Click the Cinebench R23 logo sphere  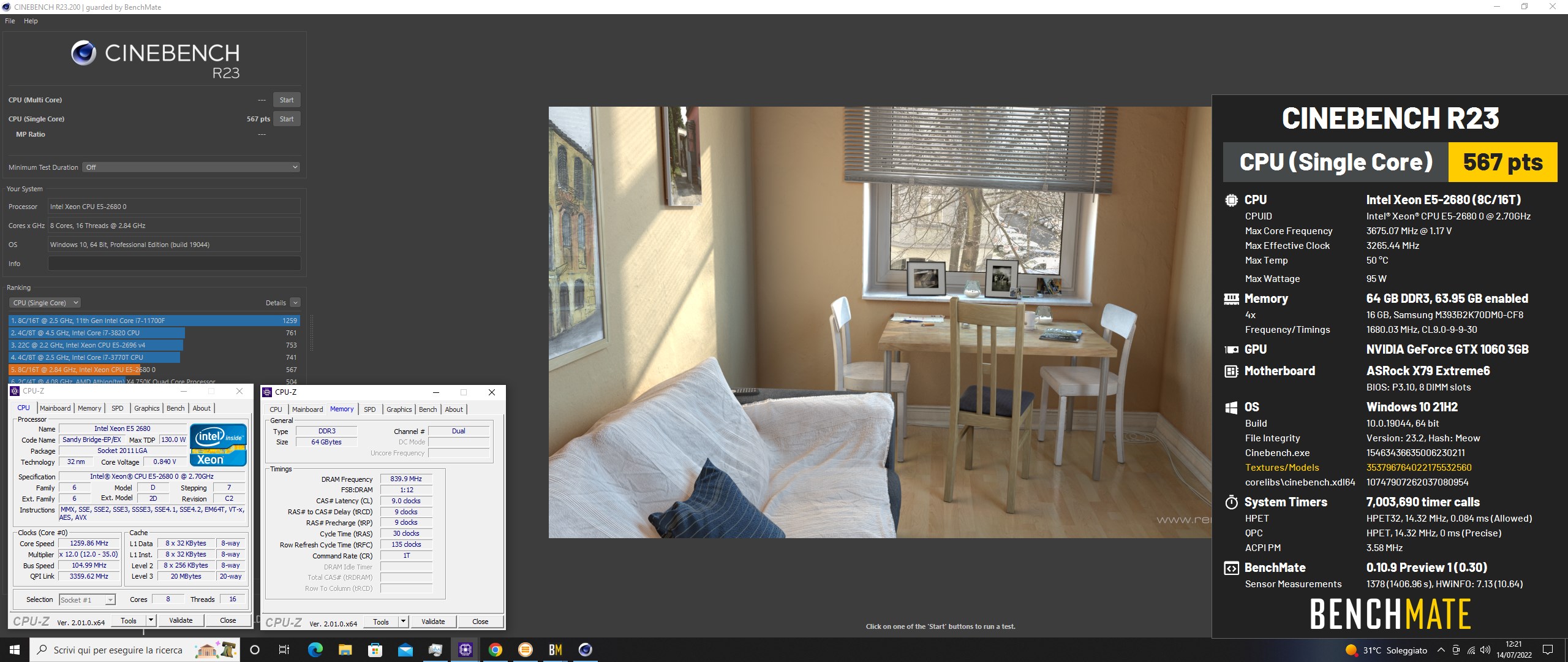coord(83,53)
